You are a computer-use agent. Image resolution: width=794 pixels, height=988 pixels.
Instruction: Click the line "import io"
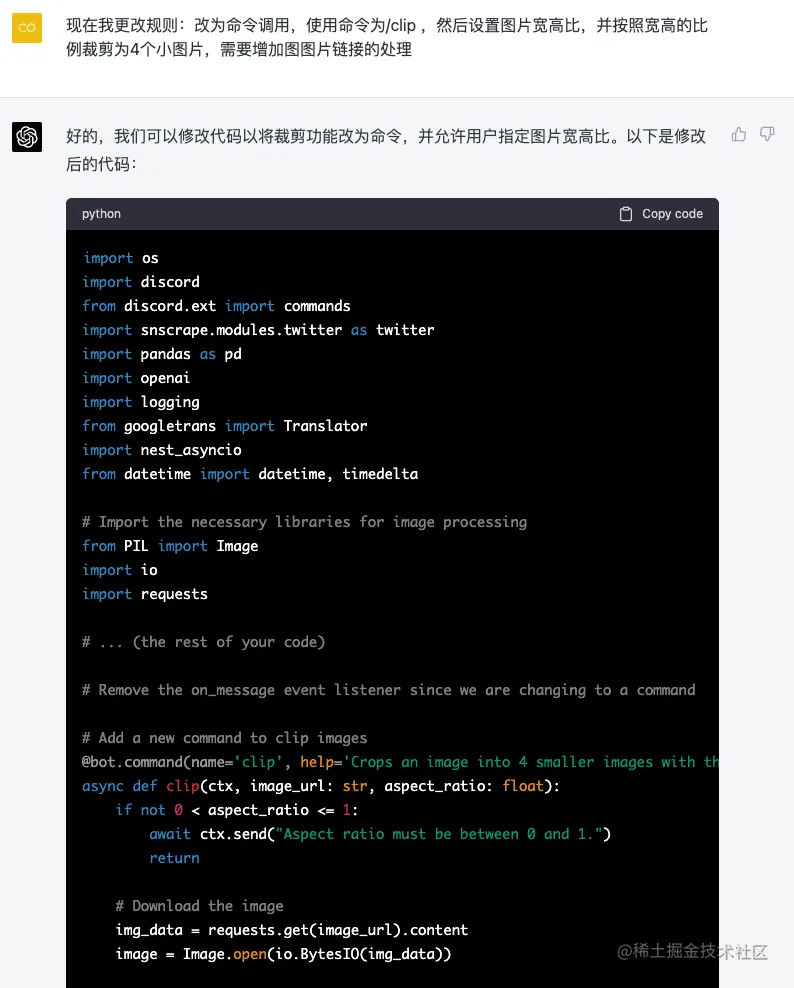[x=120, y=570]
